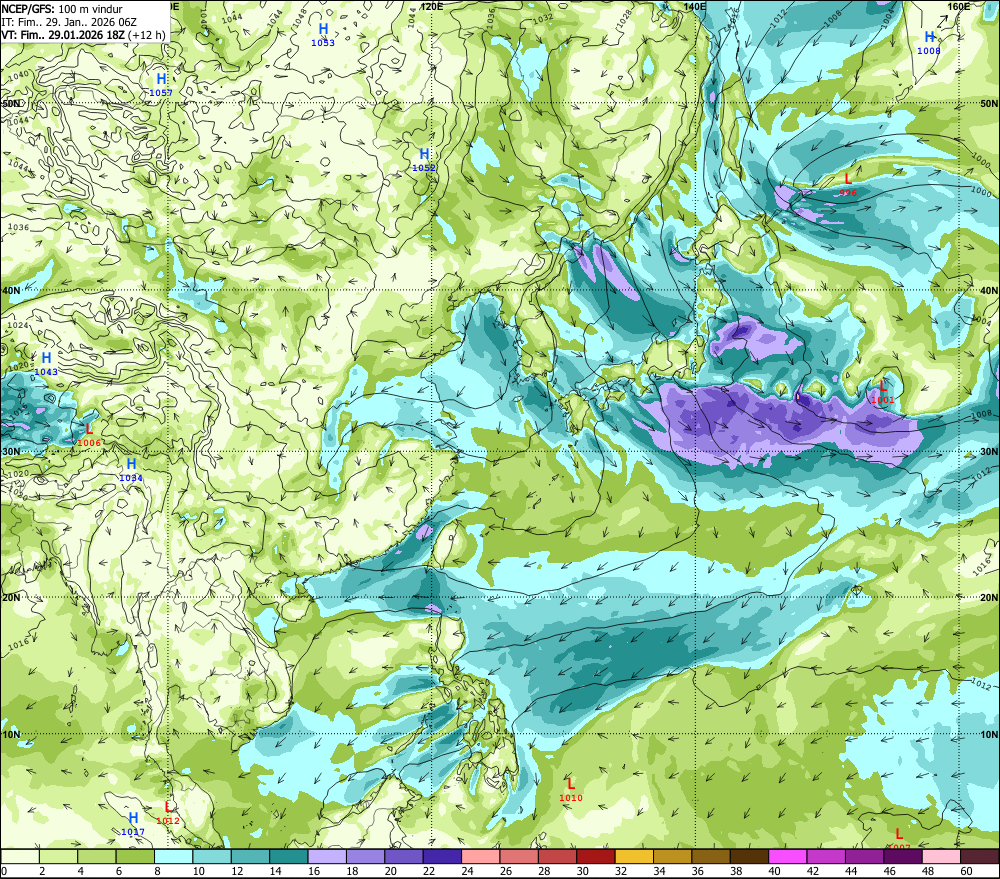
Task: Click the legend value 36
Action: point(698,871)
